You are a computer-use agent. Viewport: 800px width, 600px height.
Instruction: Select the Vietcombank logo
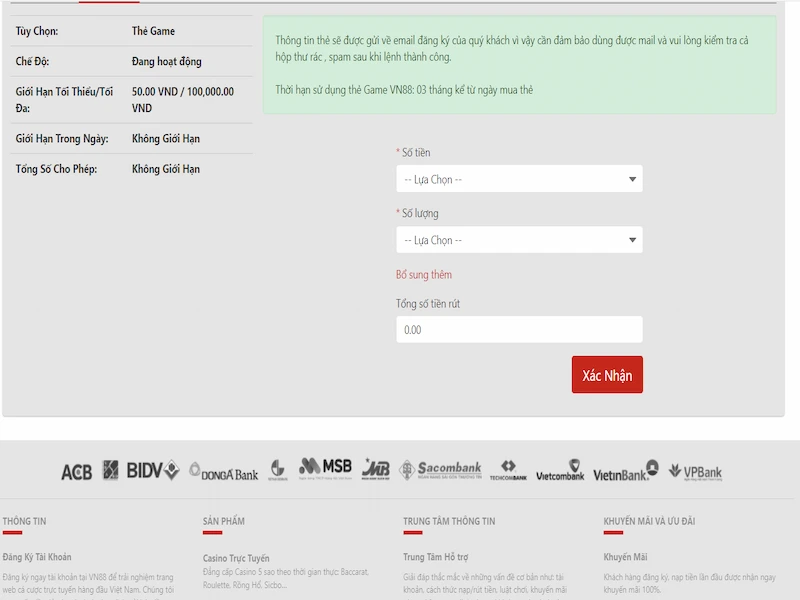pos(559,471)
